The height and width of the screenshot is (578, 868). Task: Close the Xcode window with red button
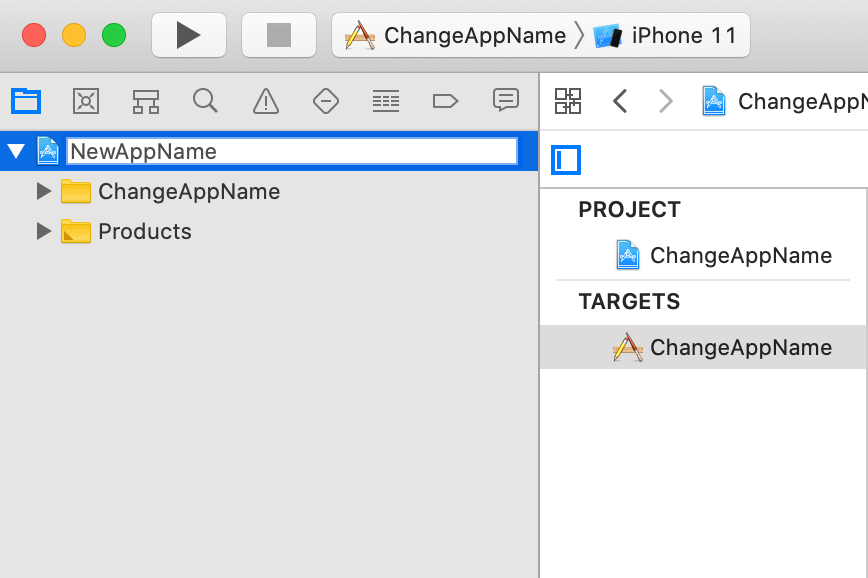[34, 35]
